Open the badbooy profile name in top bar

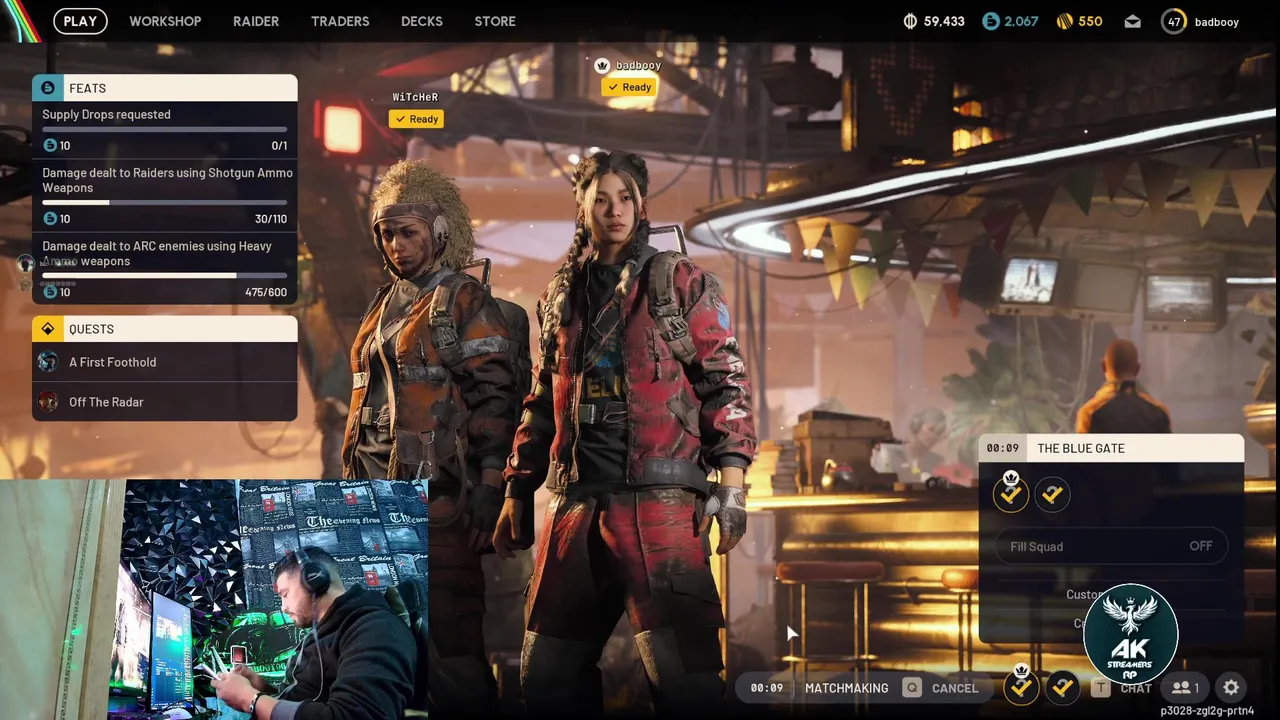1217,21
